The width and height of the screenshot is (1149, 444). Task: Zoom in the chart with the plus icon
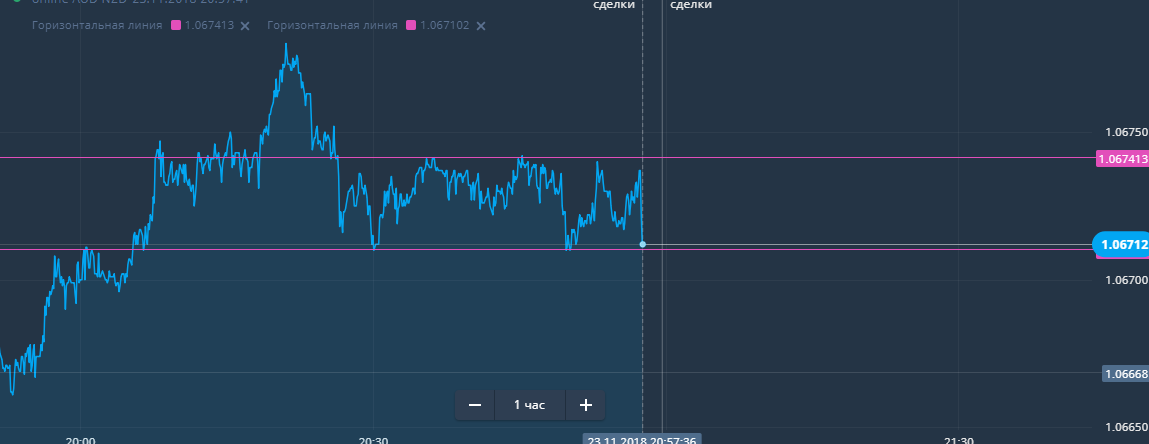pos(585,405)
